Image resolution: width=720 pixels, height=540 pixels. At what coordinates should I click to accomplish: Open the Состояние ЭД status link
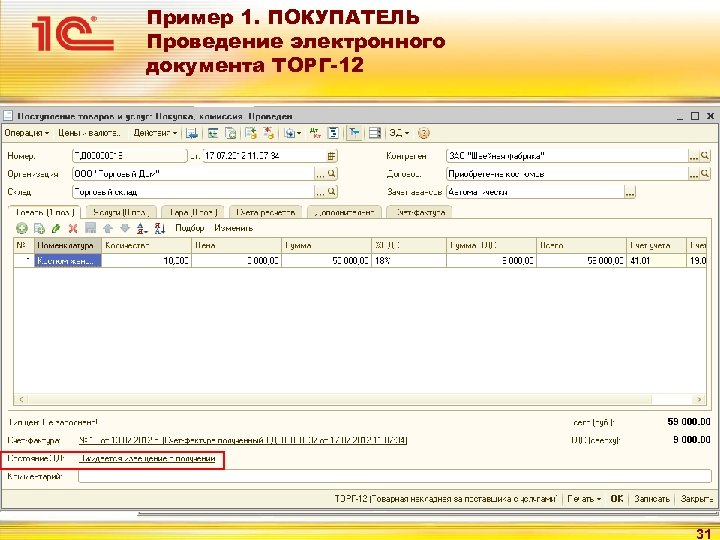[147, 458]
